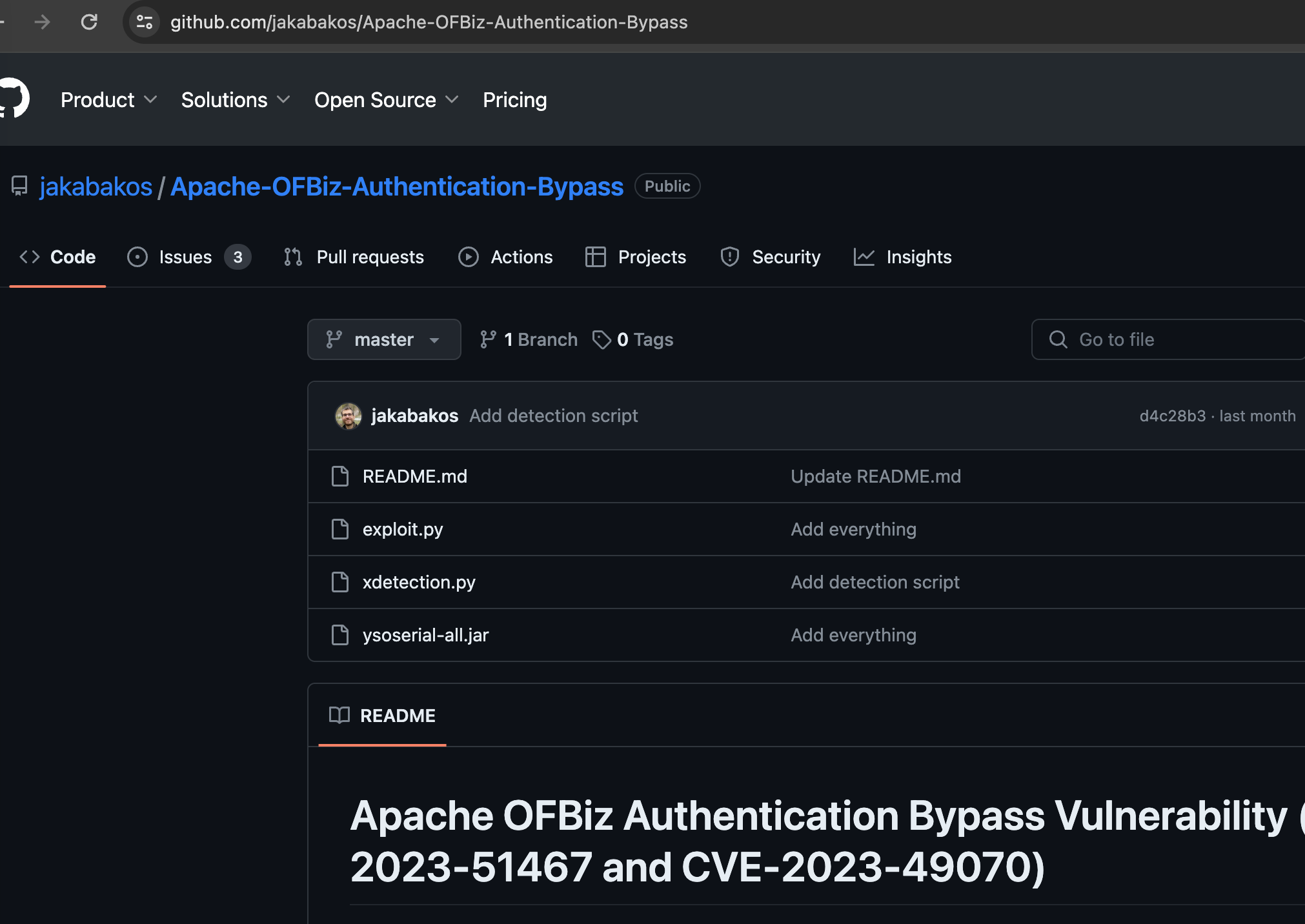
Task: Click the browser forward arrow
Action: click(43, 22)
